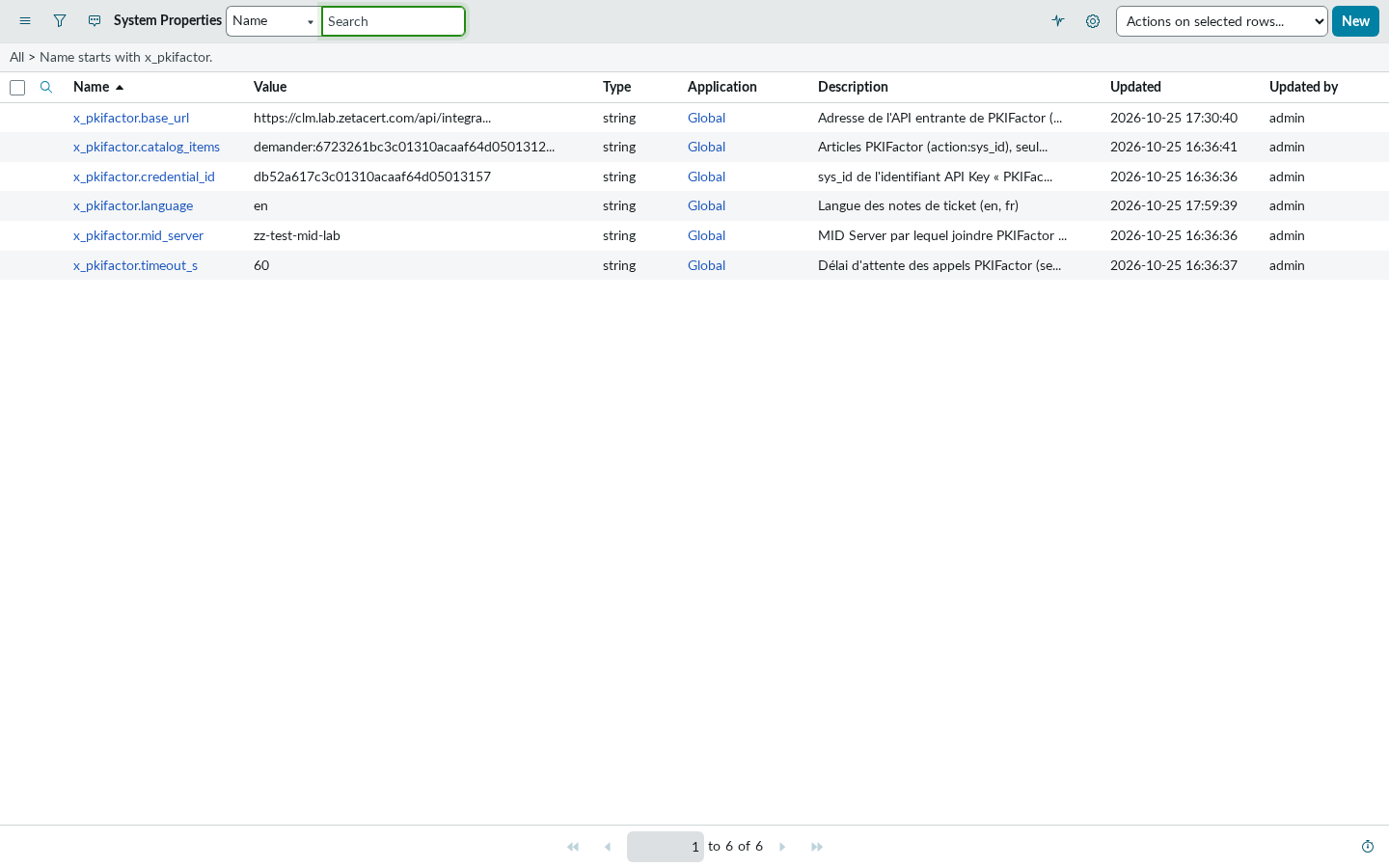Toggle column search magnifier icon
Screen dimensions: 1389x868
tap(45, 87)
